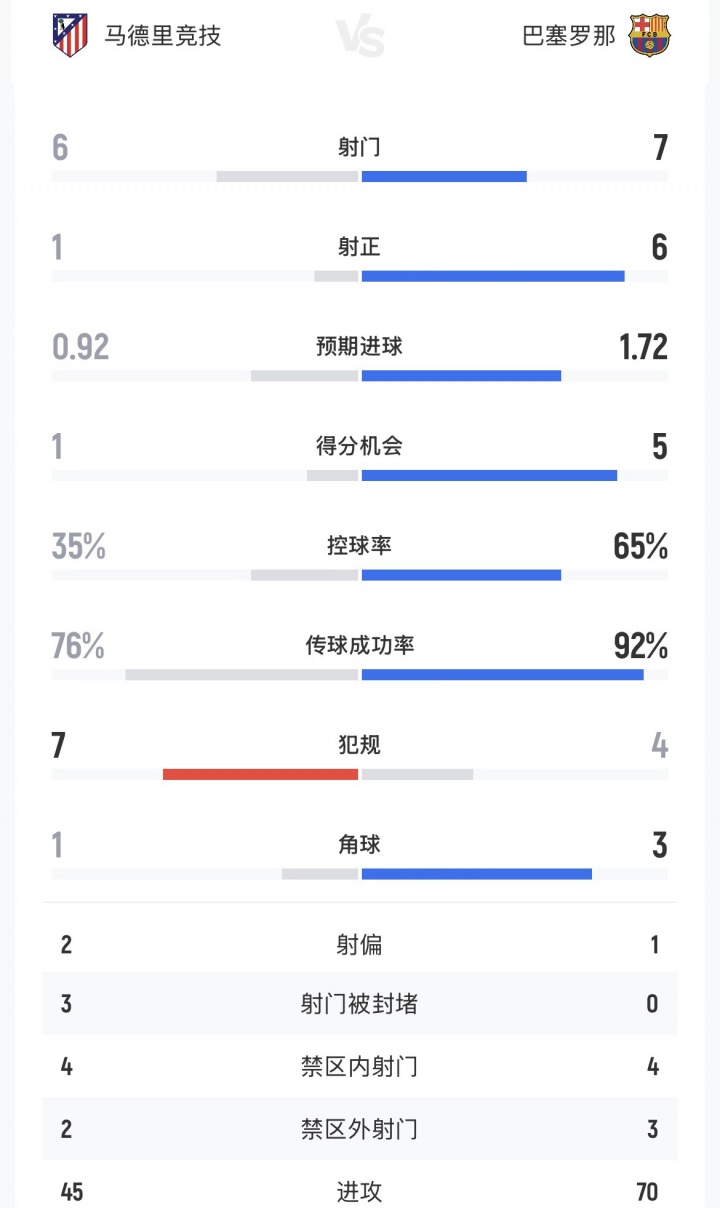Click the blue 传球成功率 pass accuracy bar
This screenshot has height=1208, width=720.
coord(502,675)
